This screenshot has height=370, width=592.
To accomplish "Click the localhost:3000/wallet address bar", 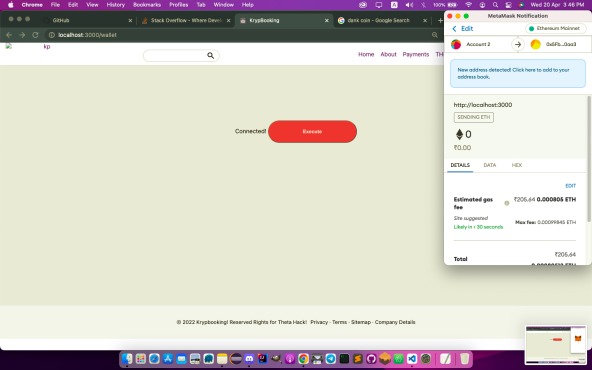I will [242, 35].
